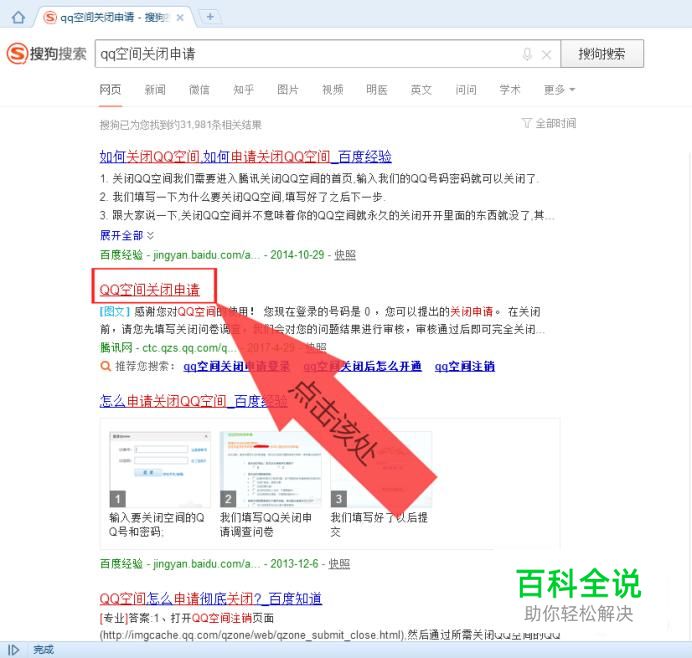Open the 更多 dropdown menu
The width and height of the screenshot is (692, 658).
(559, 90)
